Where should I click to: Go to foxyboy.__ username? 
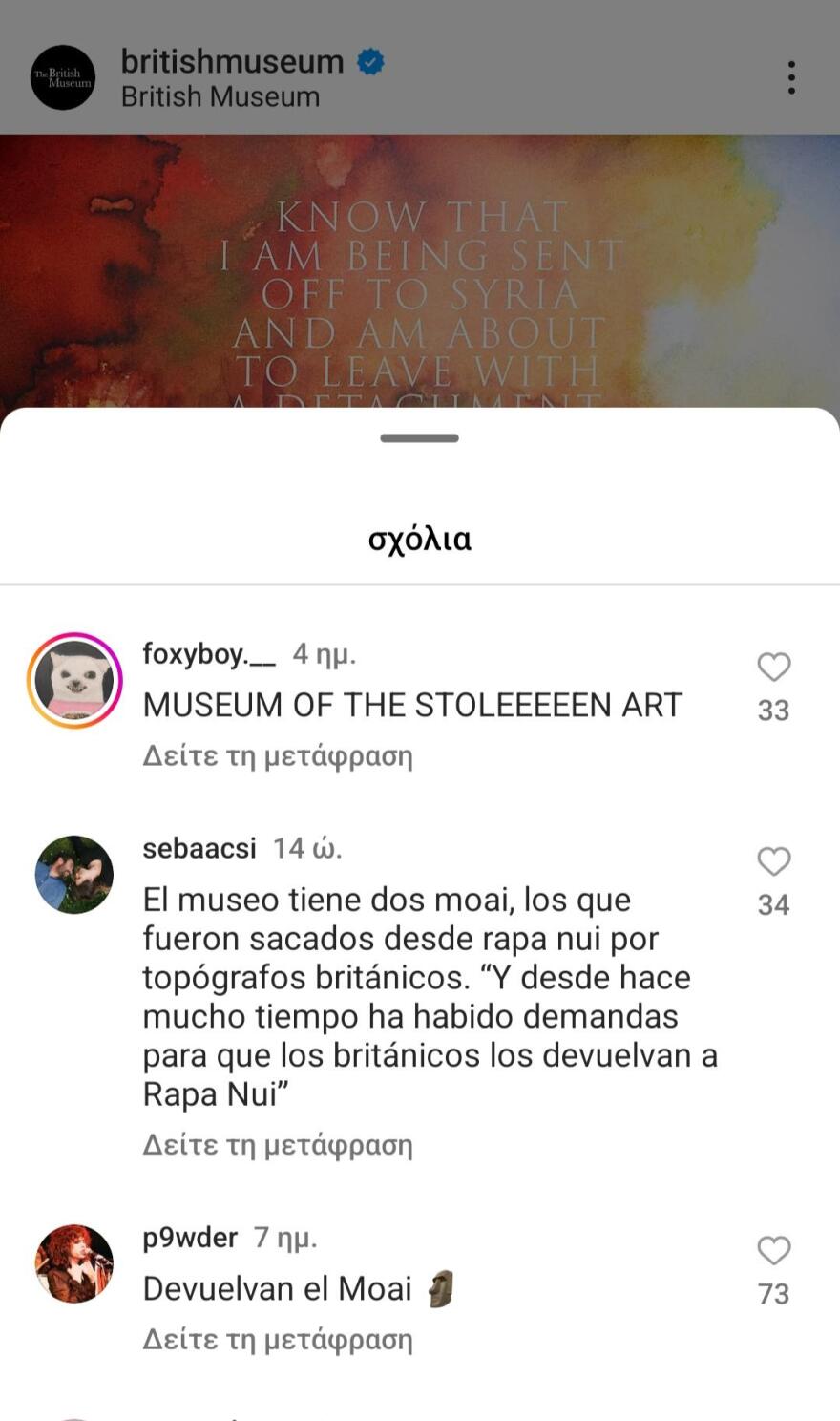209,654
